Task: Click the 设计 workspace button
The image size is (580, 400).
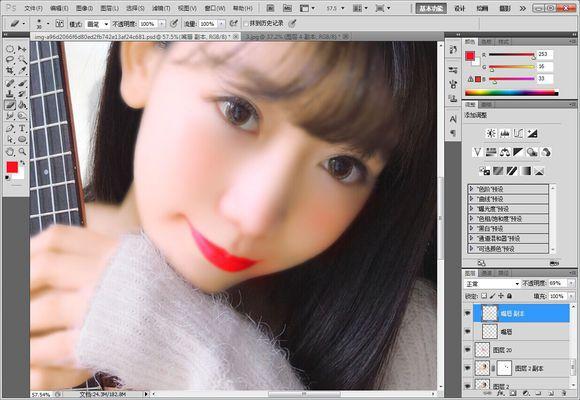Action: pyautogui.click(x=459, y=8)
